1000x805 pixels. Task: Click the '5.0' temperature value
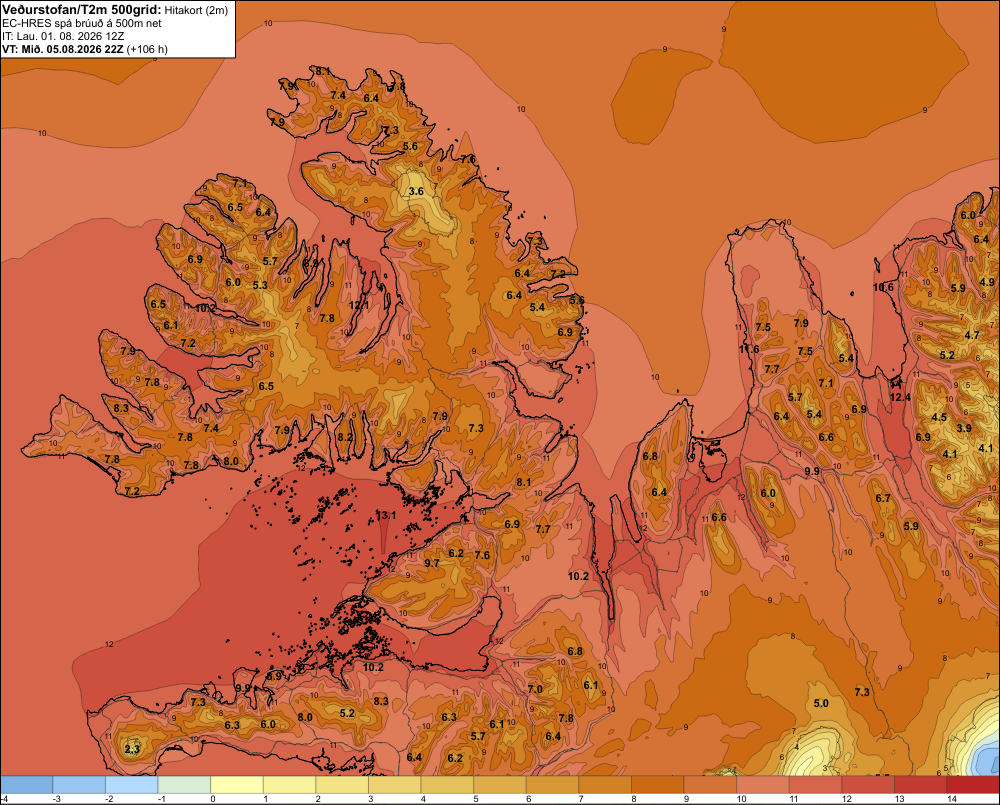(821, 704)
